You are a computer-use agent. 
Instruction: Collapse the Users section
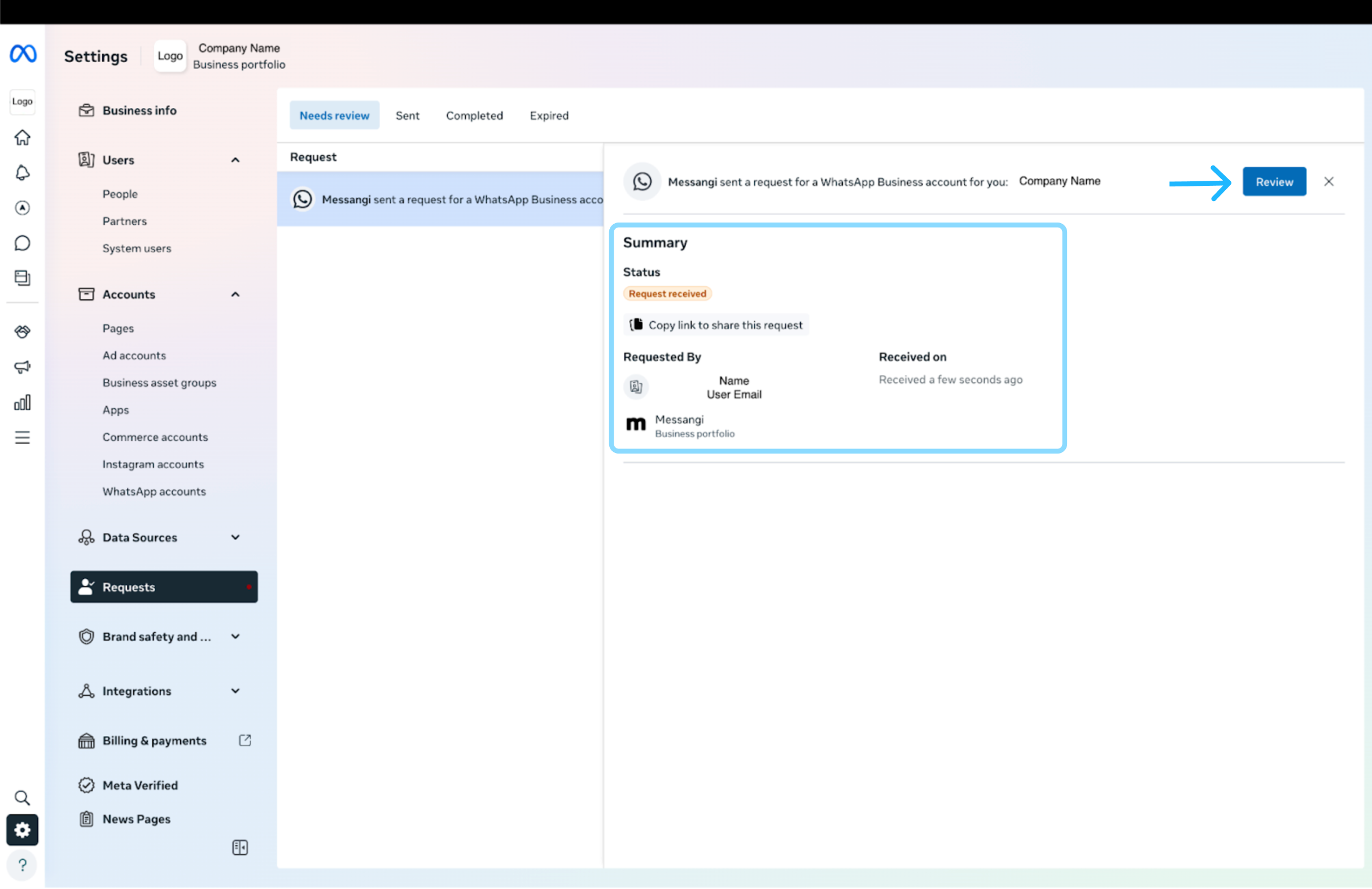click(x=235, y=160)
